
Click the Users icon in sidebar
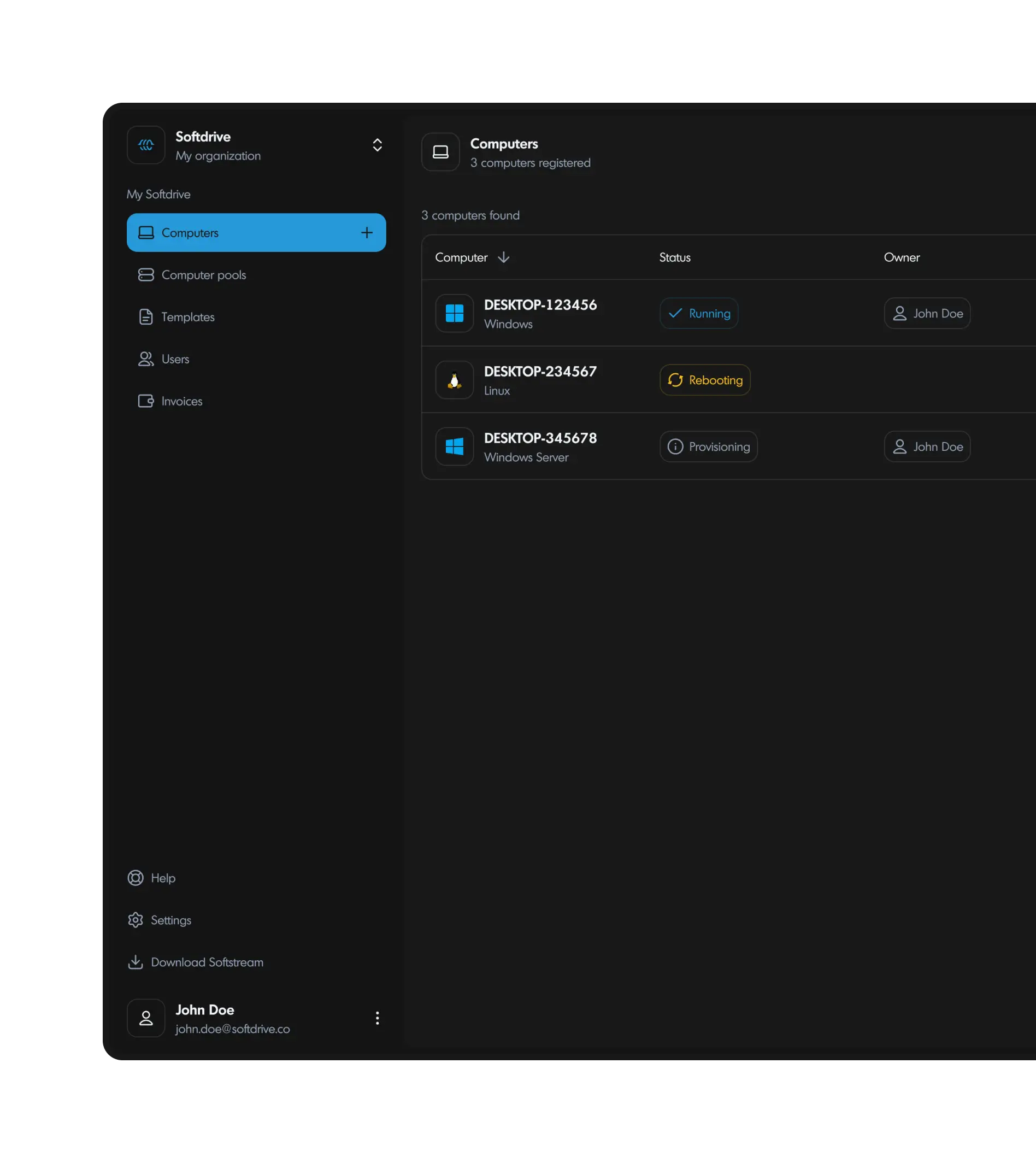pos(146,359)
